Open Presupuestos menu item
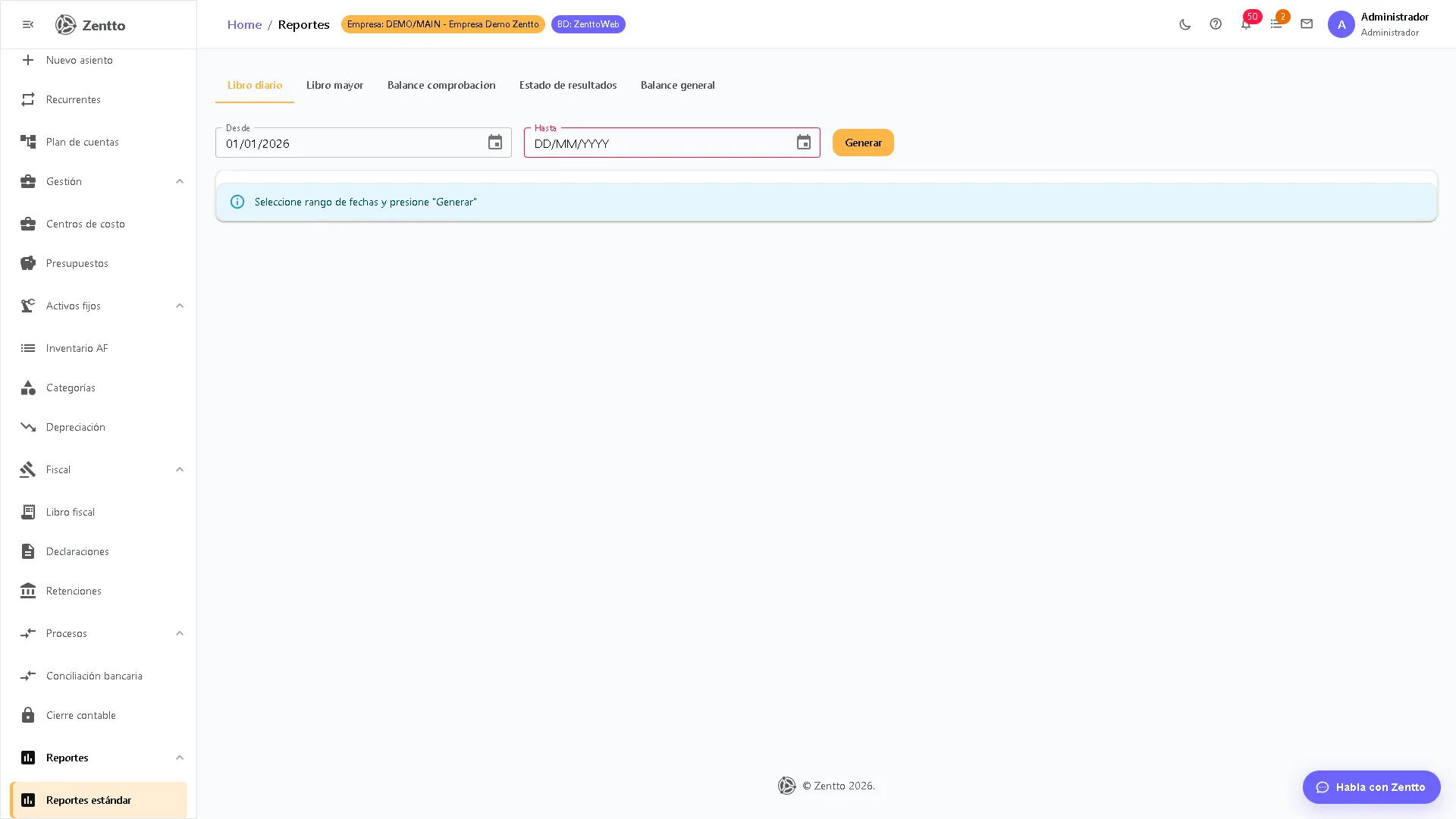The height and width of the screenshot is (819, 1456). tap(99, 263)
